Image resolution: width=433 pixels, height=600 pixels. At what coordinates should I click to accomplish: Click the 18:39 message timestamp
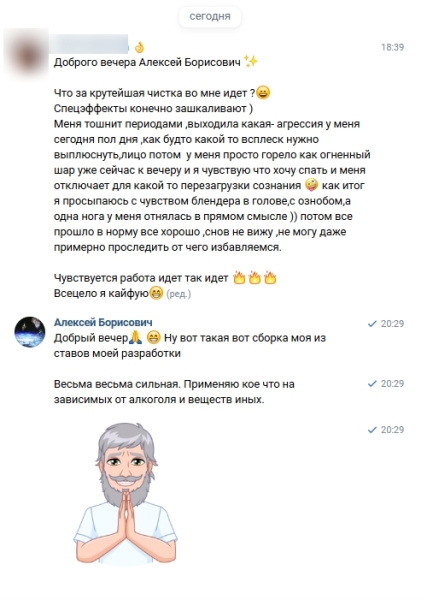pos(392,47)
